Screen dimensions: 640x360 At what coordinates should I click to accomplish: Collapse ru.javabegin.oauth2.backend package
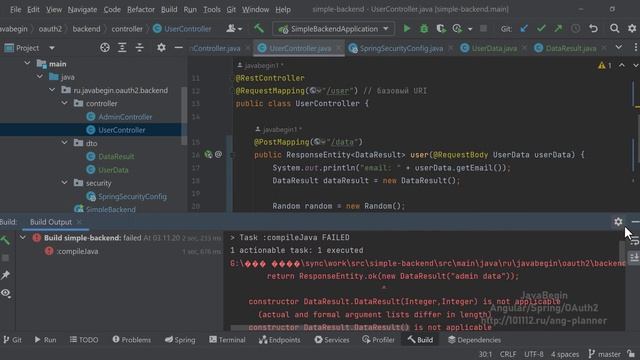point(52,90)
